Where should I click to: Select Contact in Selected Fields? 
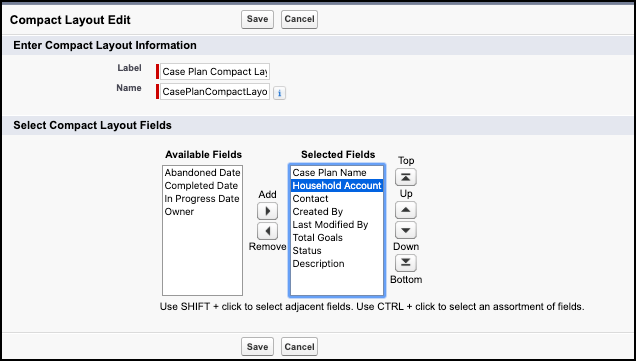click(x=337, y=199)
